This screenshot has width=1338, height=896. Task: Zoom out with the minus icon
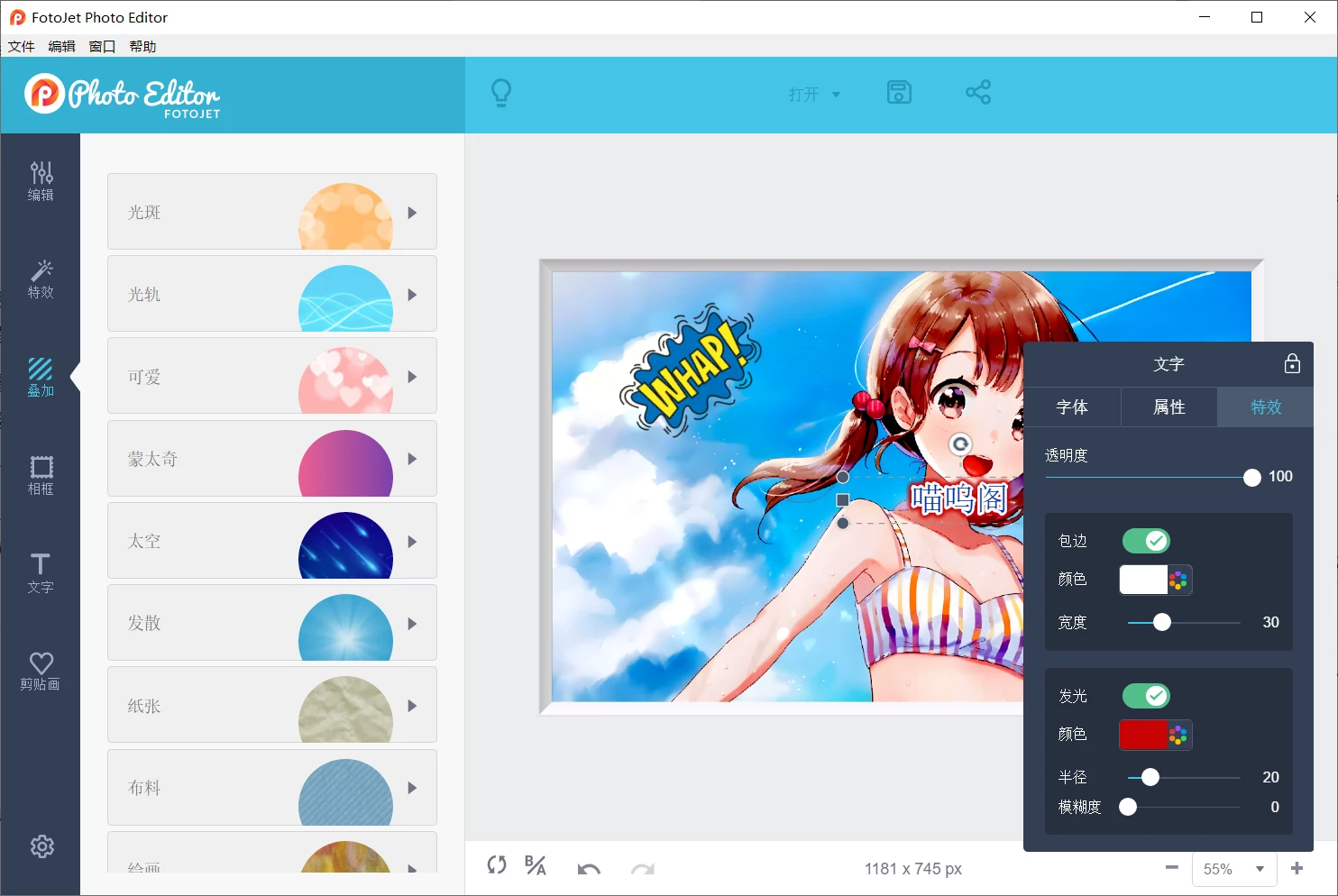coord(1172,868)
